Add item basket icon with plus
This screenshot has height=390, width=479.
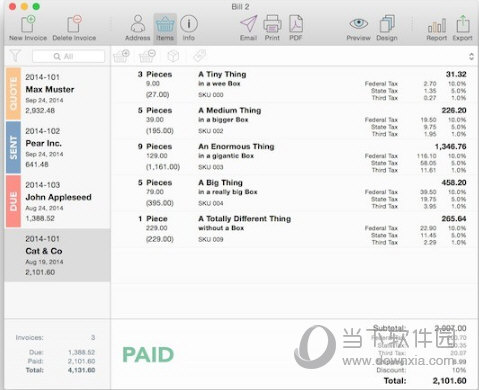click(121, 56)
